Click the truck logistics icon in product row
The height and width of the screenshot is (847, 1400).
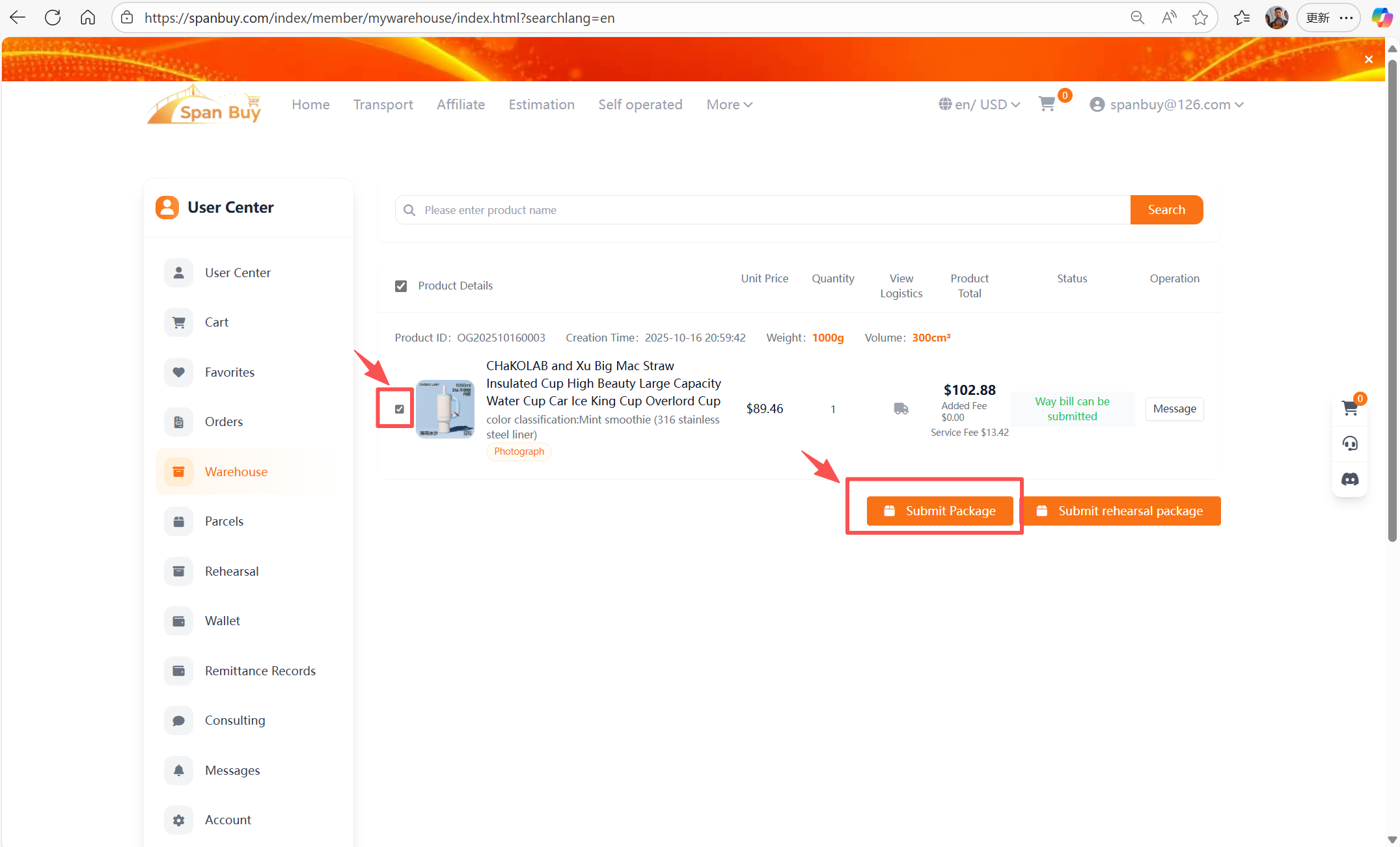901,409
